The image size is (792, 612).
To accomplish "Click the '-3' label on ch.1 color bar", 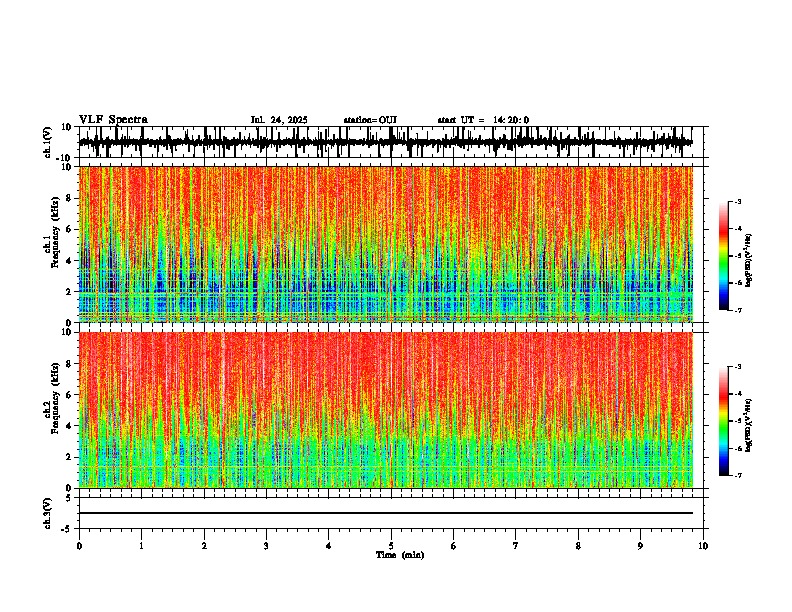I will [x=737, y=201].
